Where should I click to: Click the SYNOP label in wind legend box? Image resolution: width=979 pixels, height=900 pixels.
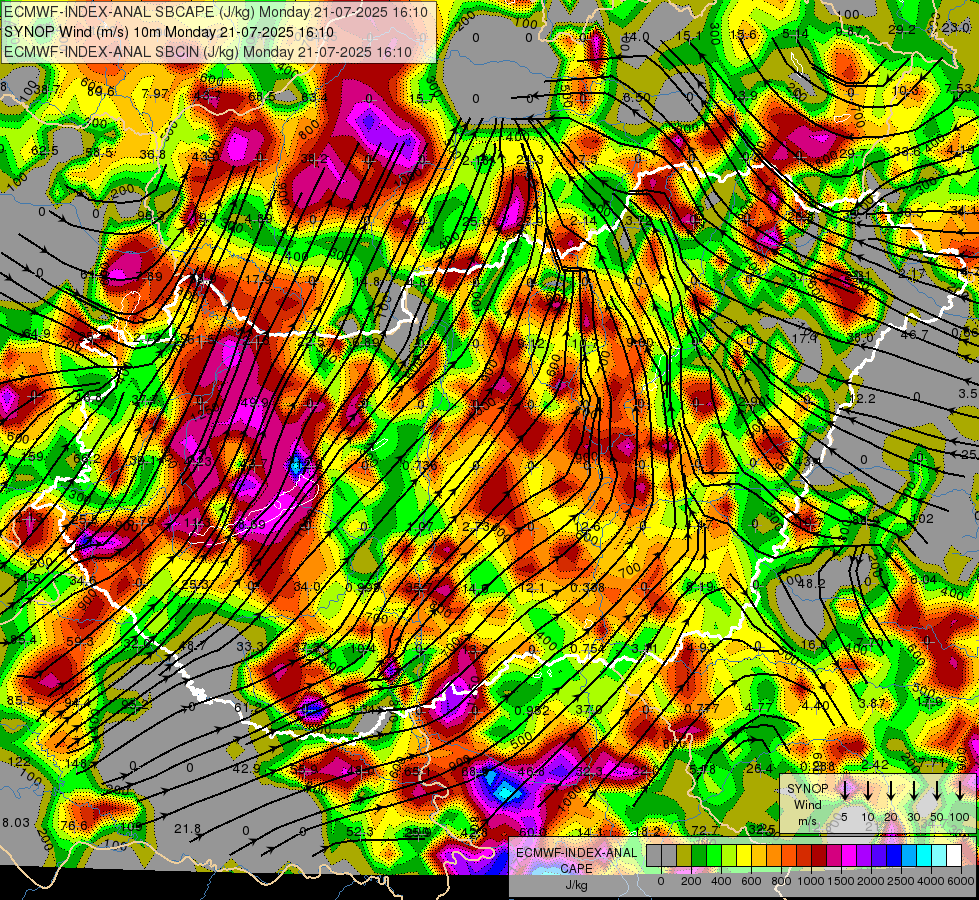click(807, 788)
